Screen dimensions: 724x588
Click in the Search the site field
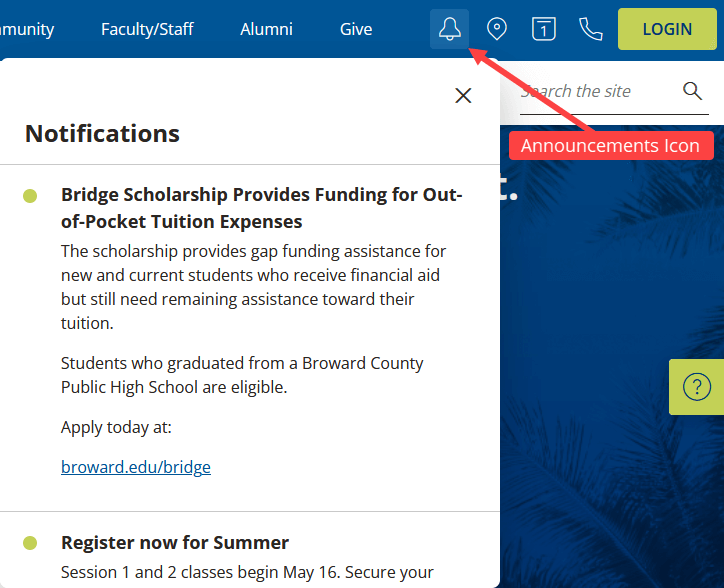click(x=598, y=91)
